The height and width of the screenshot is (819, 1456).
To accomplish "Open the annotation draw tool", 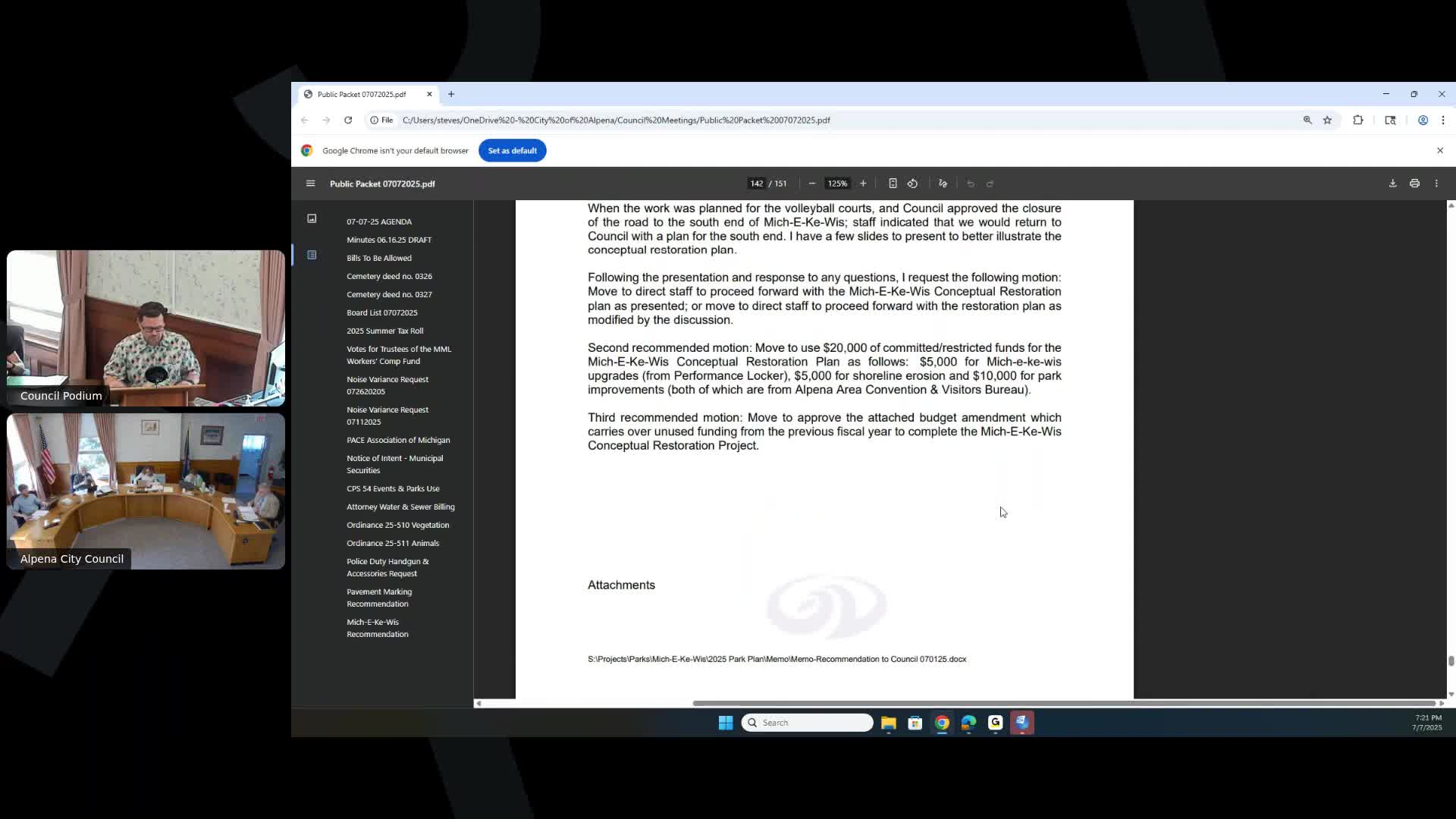I will click(943, 184).
